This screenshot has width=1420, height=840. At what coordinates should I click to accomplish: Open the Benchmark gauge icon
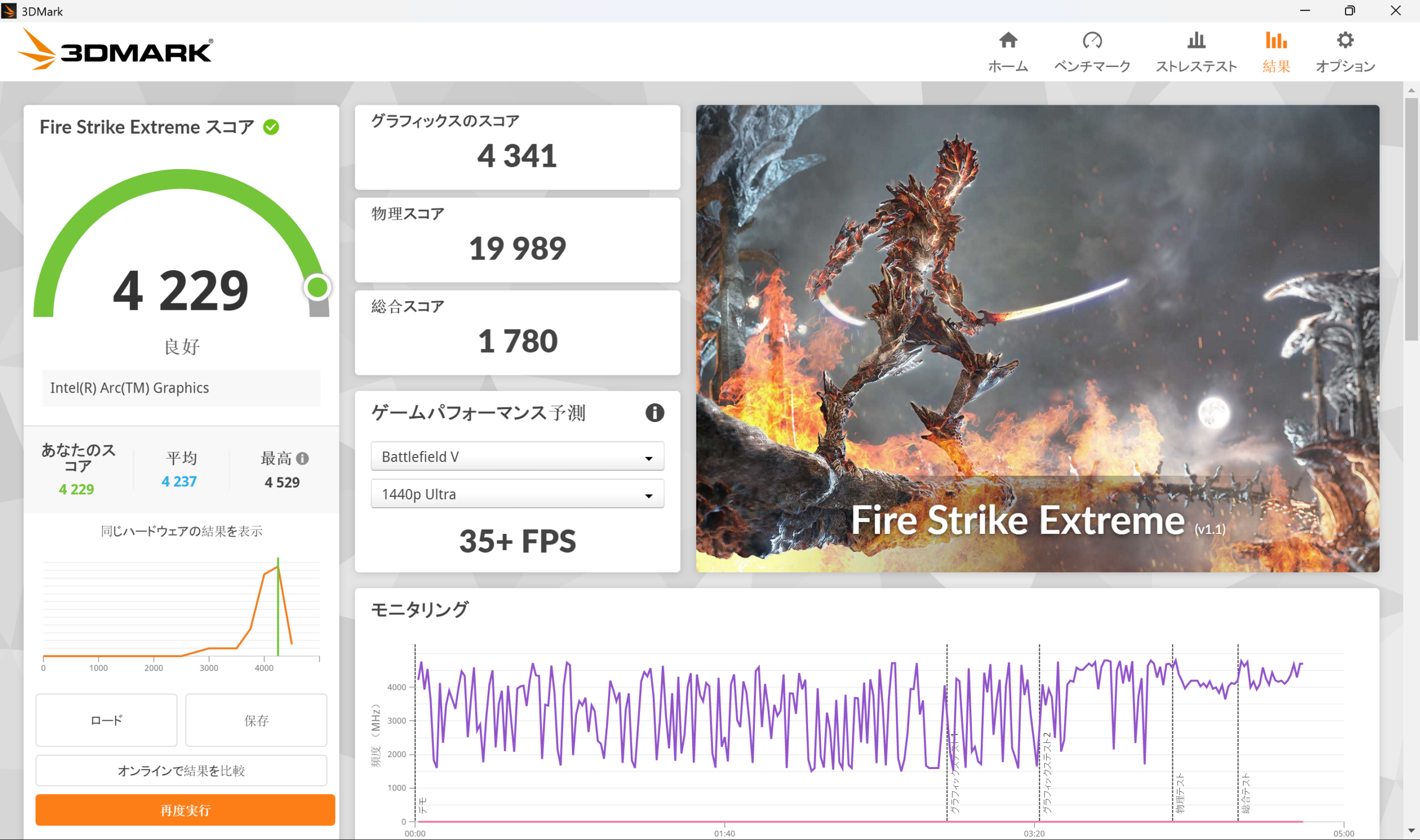pos(1092,40)
